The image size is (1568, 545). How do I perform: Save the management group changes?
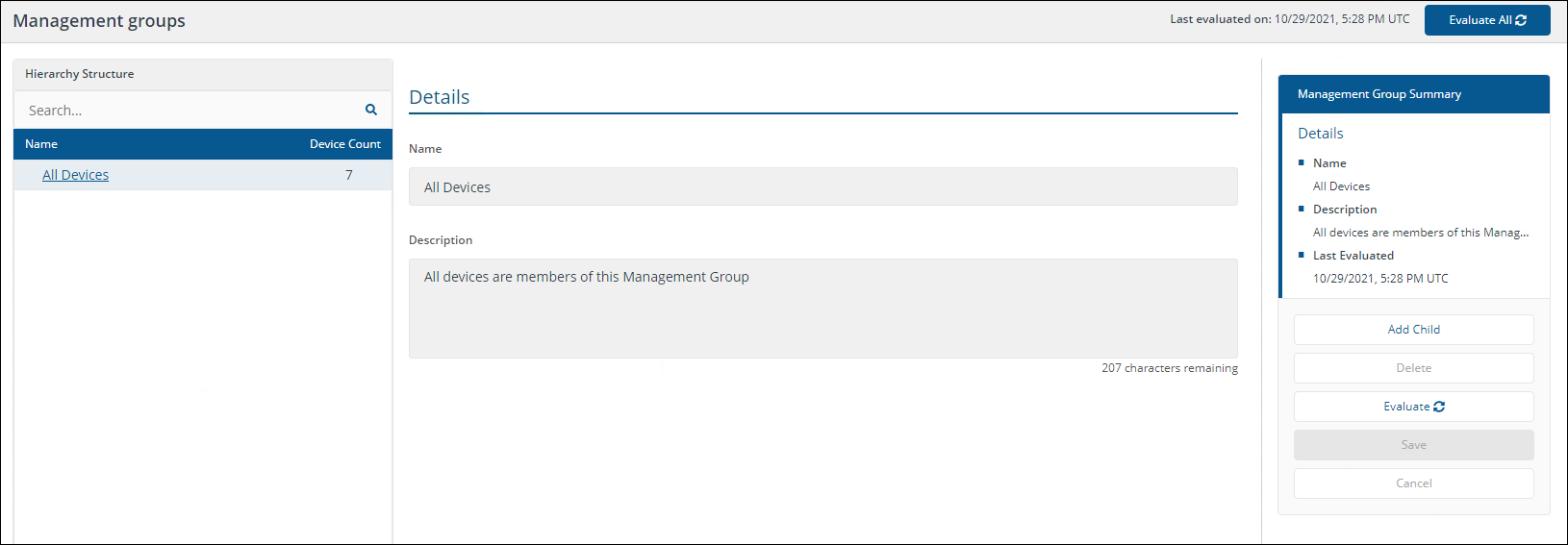coord(1413,445)
